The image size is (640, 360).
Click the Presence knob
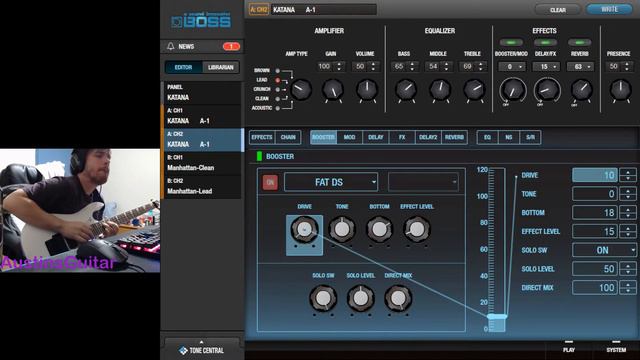[620, 90]
